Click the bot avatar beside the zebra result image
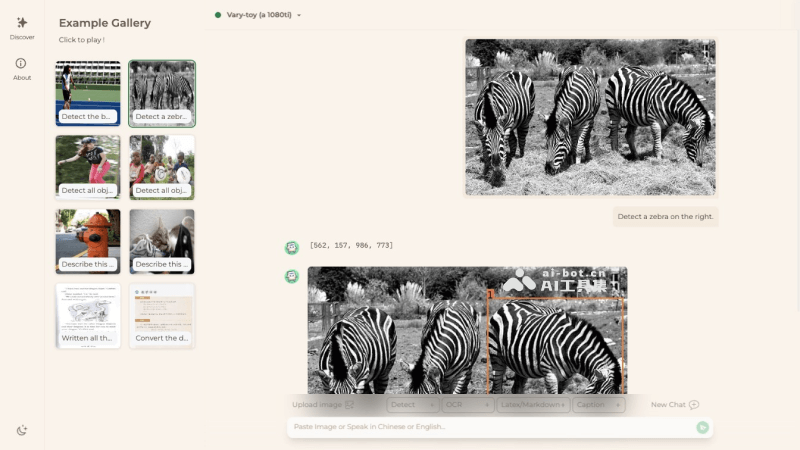800x450 pixels. click(292, 276)
